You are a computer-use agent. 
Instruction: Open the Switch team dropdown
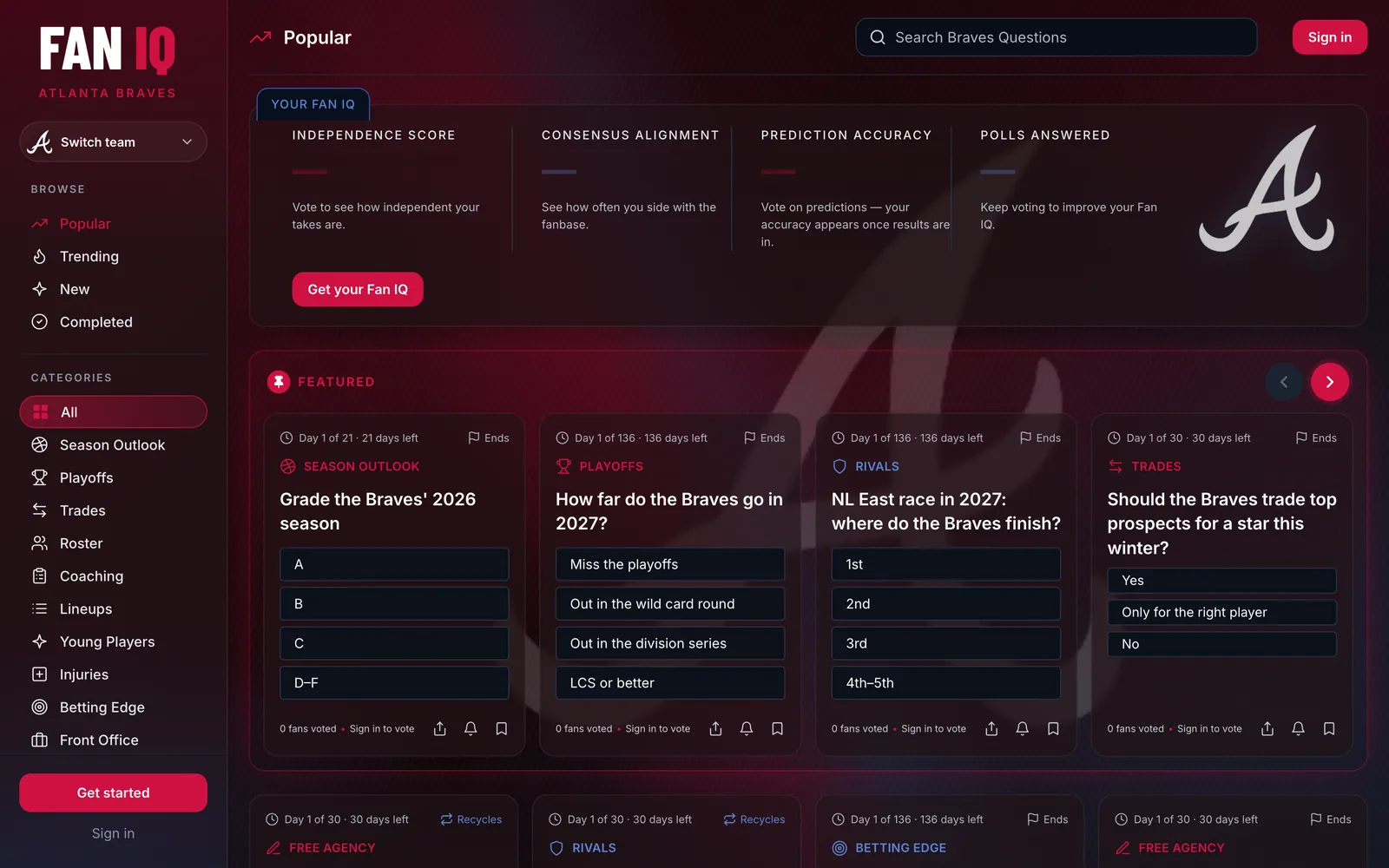(113, 142)
